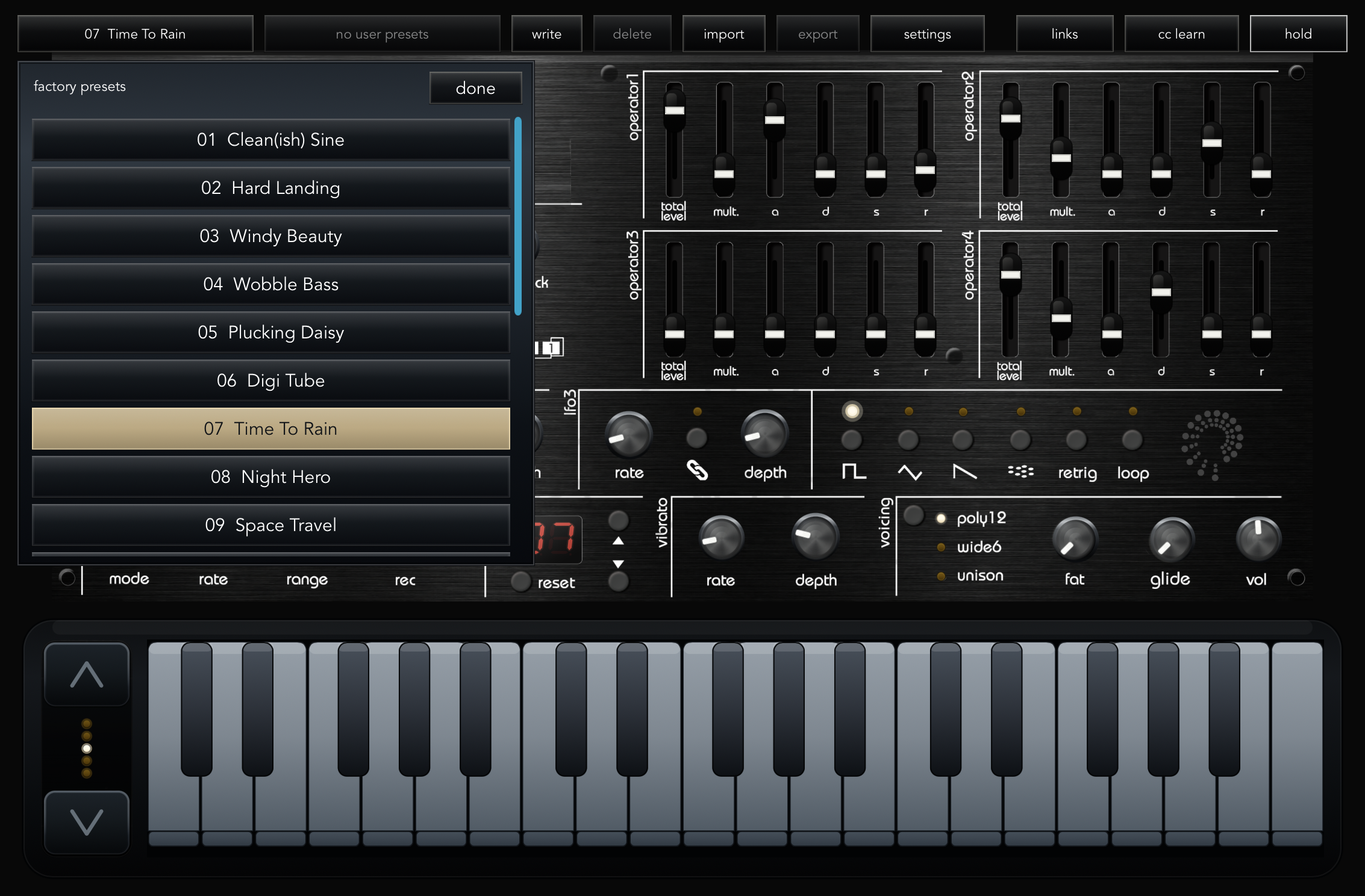The image size is (1365, 896).
Task: Select the triangle waveform button
Action: [908, 440]
